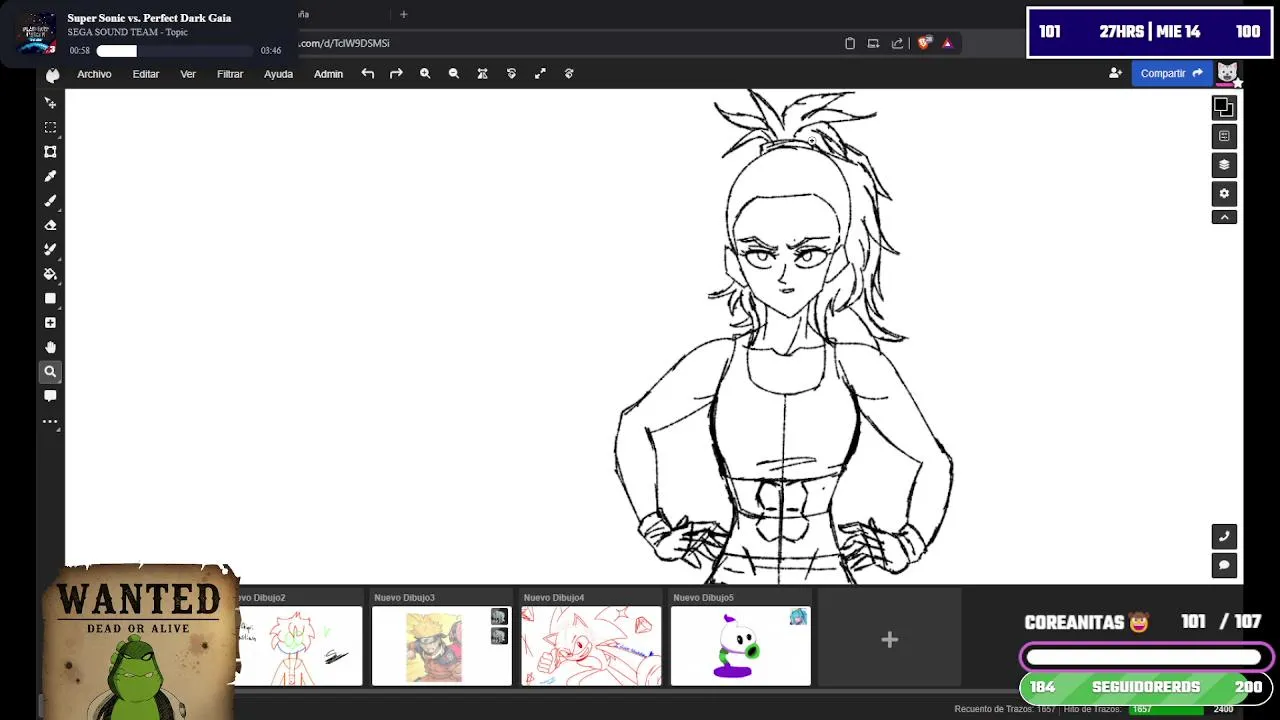Image resolution: width=1280 pixels, height=720 pixels.
Task: Click the Brave Rewards triangle icon
Action: tap(947, 43)
